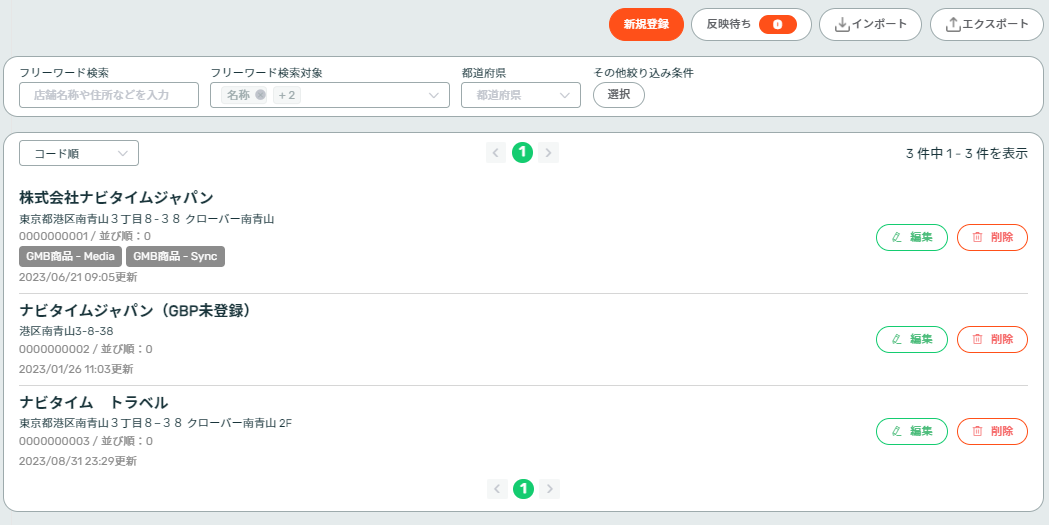Image resolution: width=1049 pixels, height=525 pixels.
Task: Click the ナビタイム トラベル store title
Action: pos(94,402)
